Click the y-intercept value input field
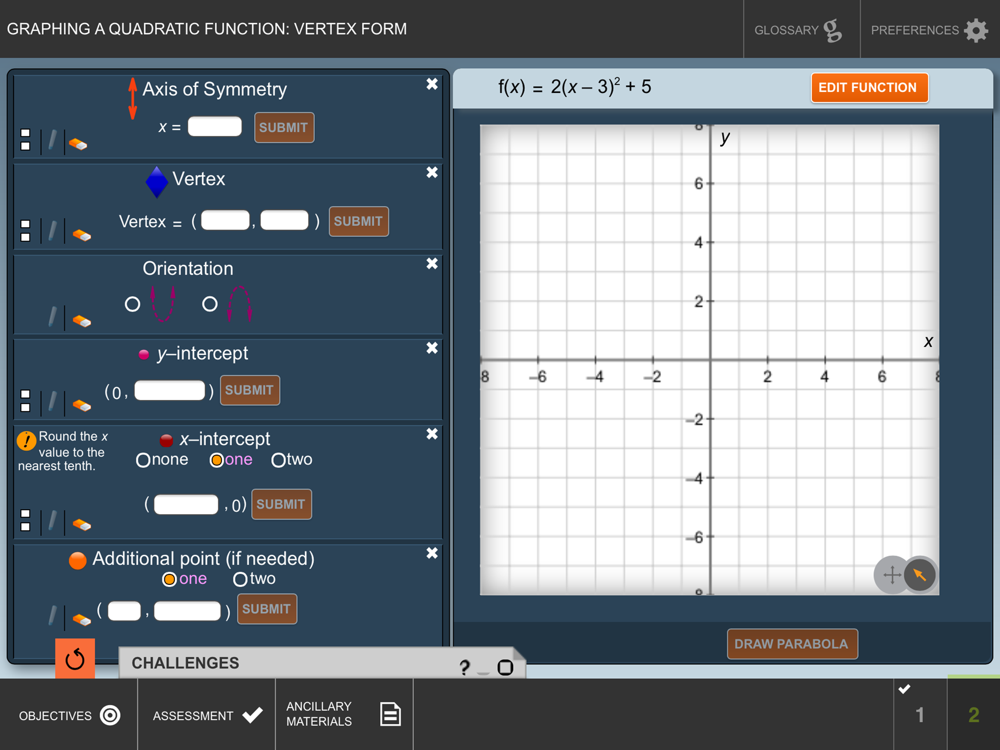1000x750 pixels. click(170, 390)
